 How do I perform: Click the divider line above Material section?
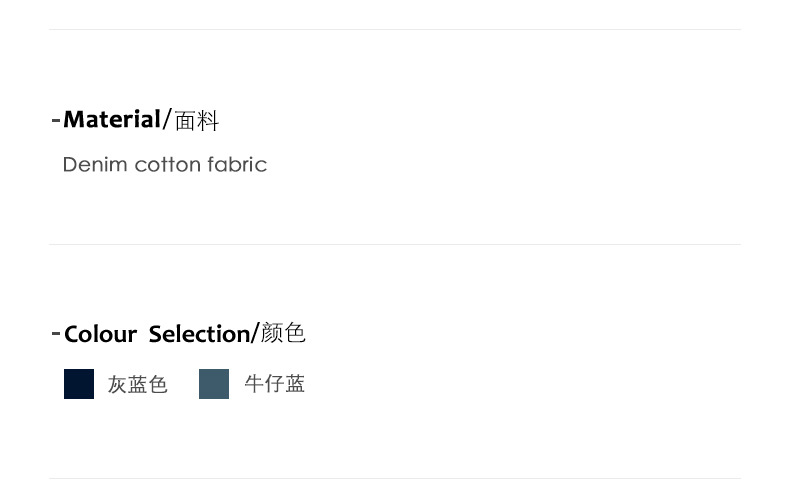tap(394, 30)
